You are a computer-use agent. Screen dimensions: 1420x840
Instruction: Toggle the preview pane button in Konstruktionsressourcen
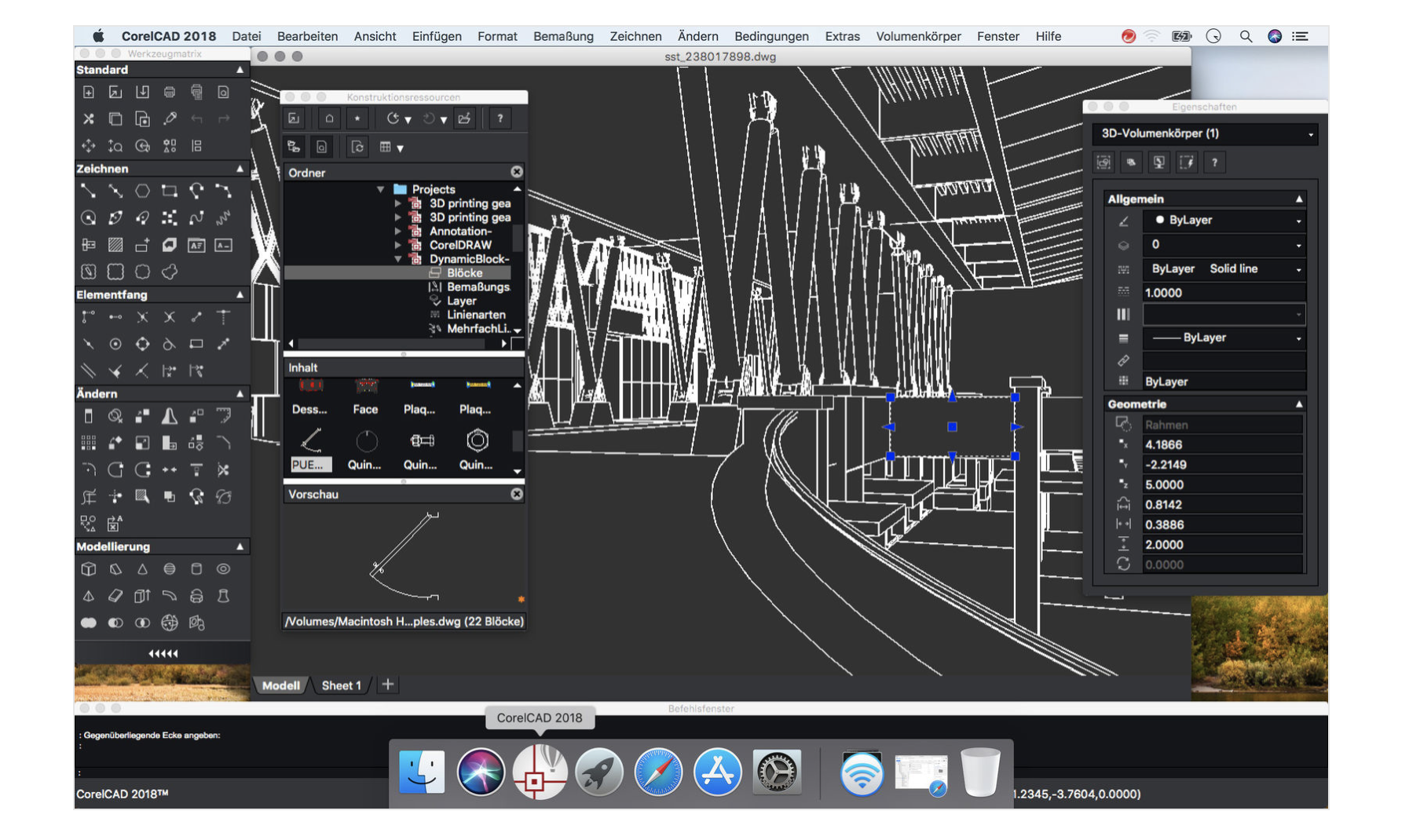point(321,147)
